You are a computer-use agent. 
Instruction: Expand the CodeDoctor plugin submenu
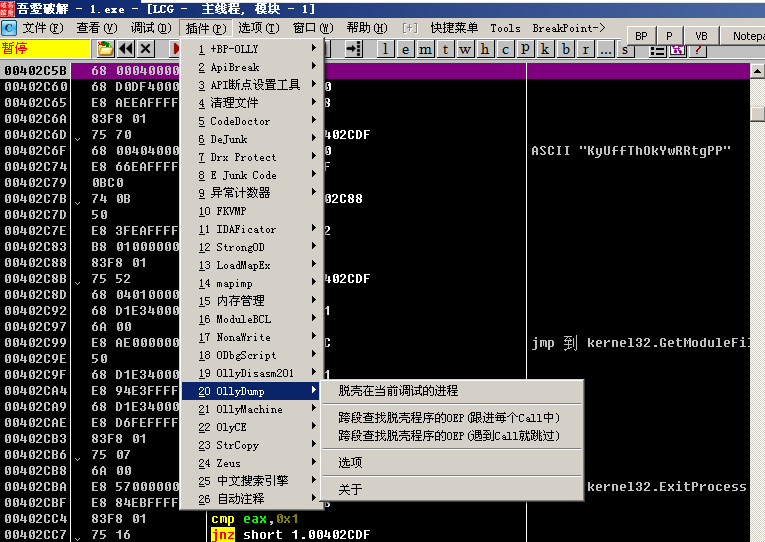(x=252, y=121)
